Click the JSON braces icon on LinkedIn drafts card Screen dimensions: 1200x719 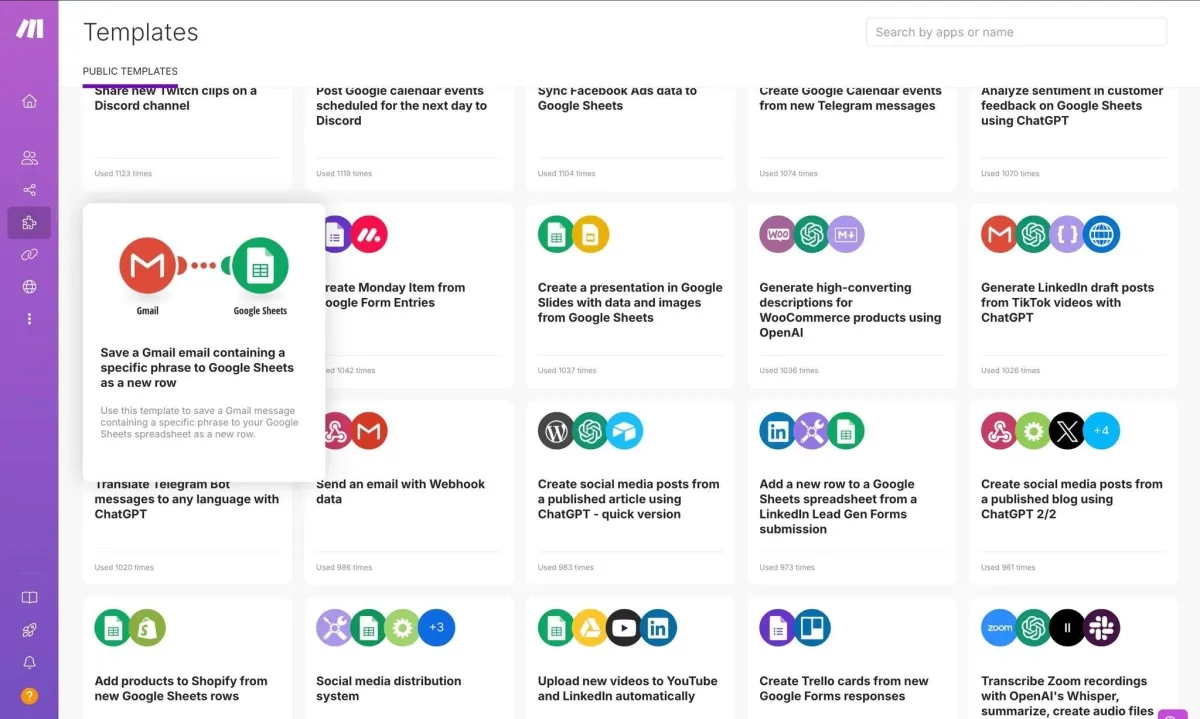(1068, 234)
